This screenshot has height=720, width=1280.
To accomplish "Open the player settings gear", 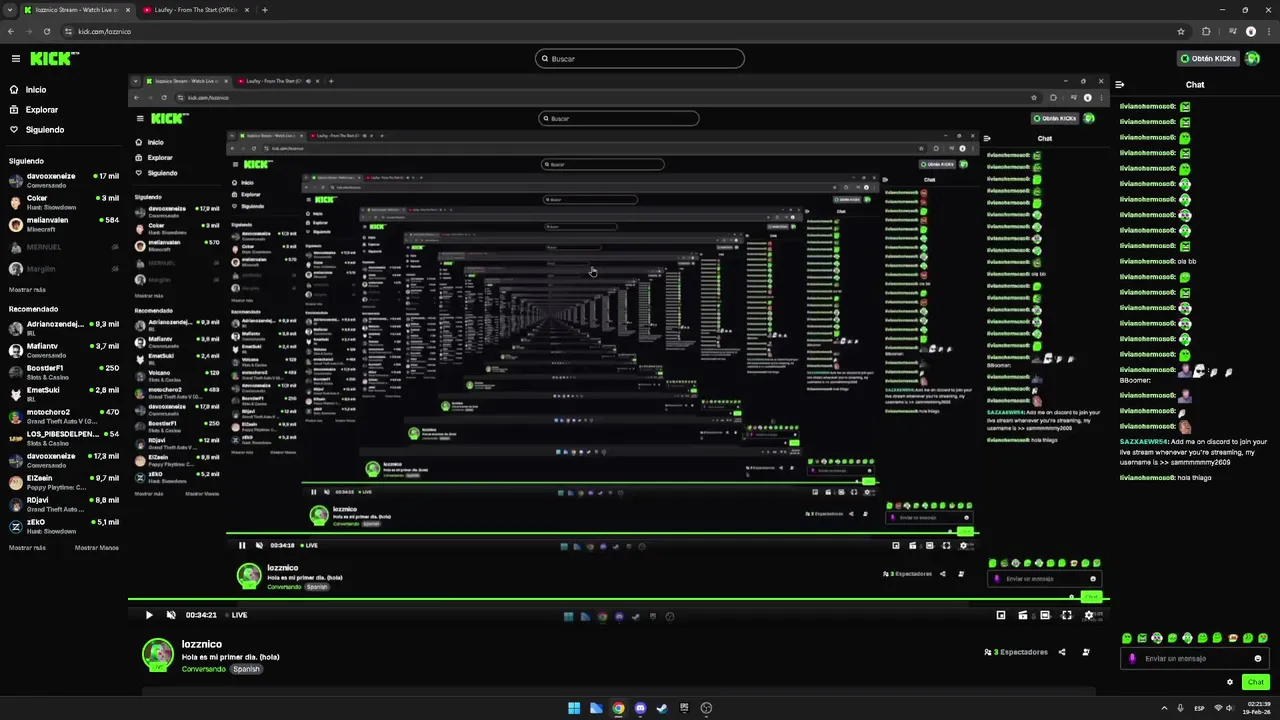I will tap(1089, 615).
